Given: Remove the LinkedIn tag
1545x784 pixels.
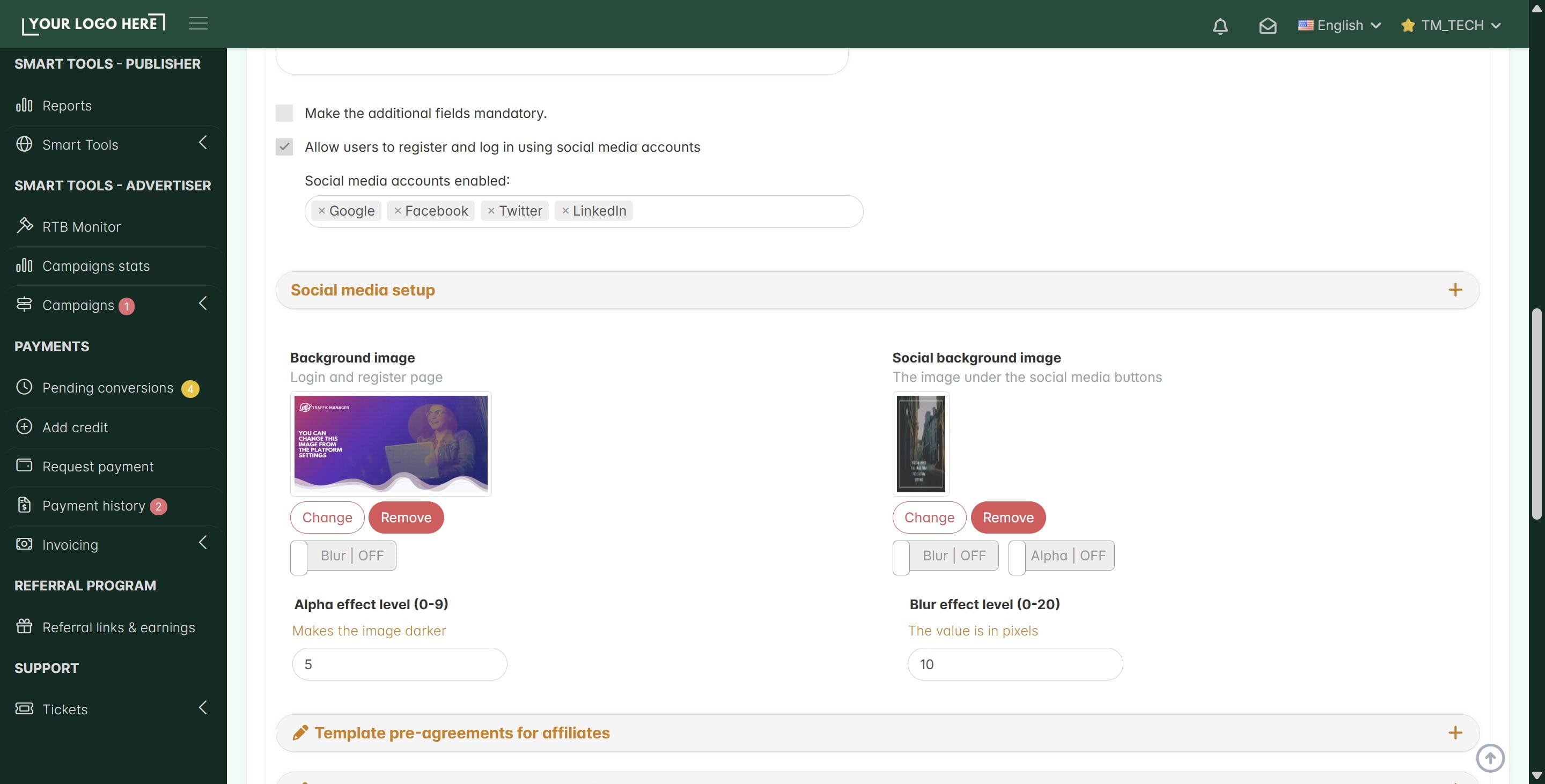Looking at the screenshot, I should click(565, 211).
